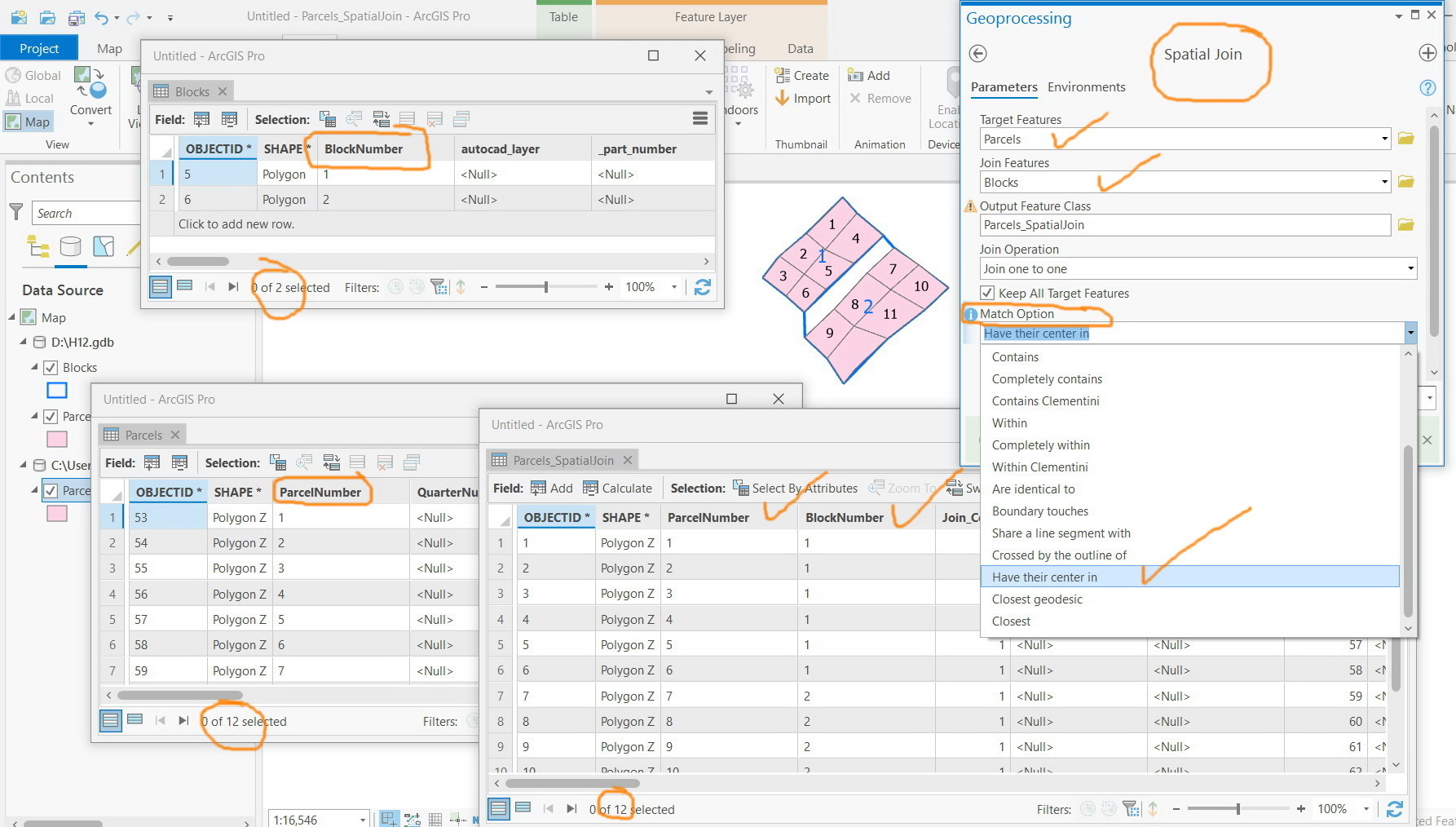Show selected records in Blocks table
Viewport: 1456px width, 827px height.
pos(185,286)
